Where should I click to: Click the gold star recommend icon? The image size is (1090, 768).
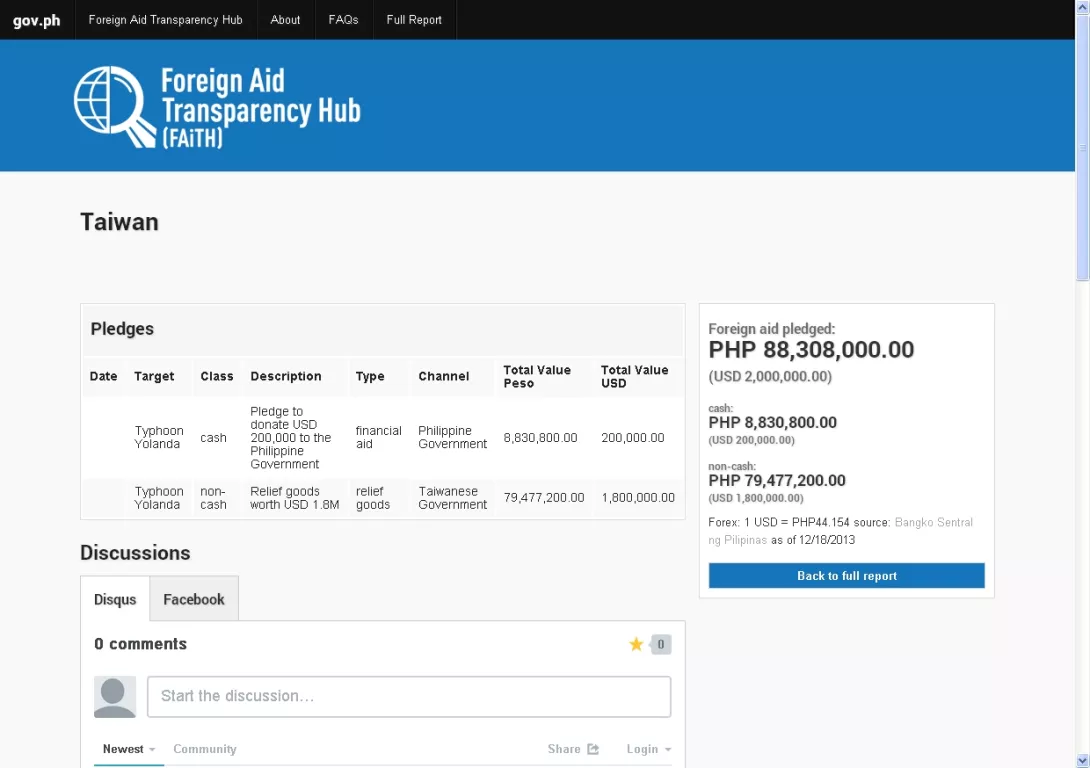tap(636, 645)
